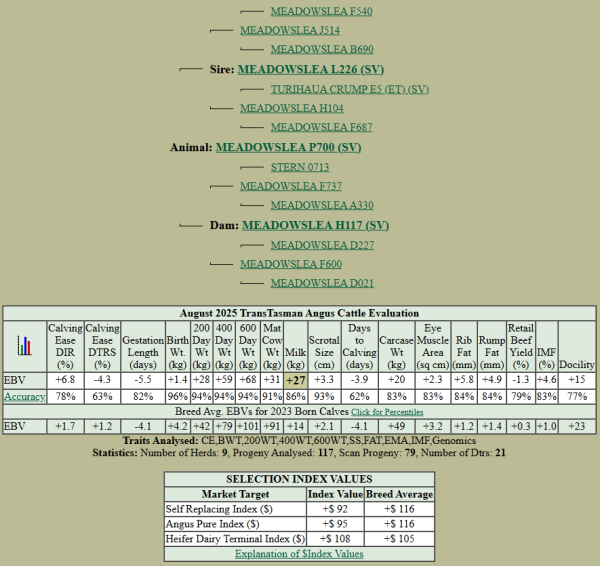This screenshot has width=600, height=566.
Task: Click the Accuracy link in EBV table
Action: (x=24, y=397)
